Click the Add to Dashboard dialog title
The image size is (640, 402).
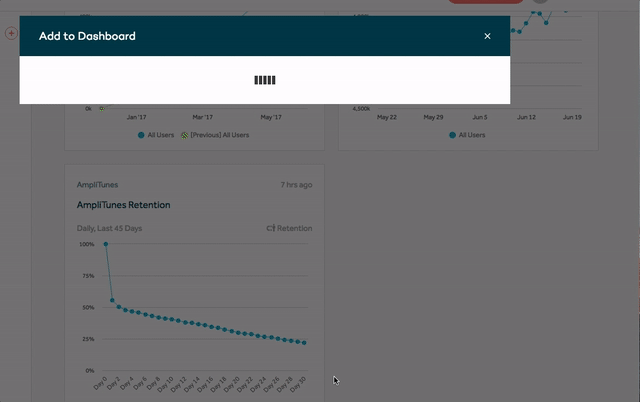(x=87, y=36)
